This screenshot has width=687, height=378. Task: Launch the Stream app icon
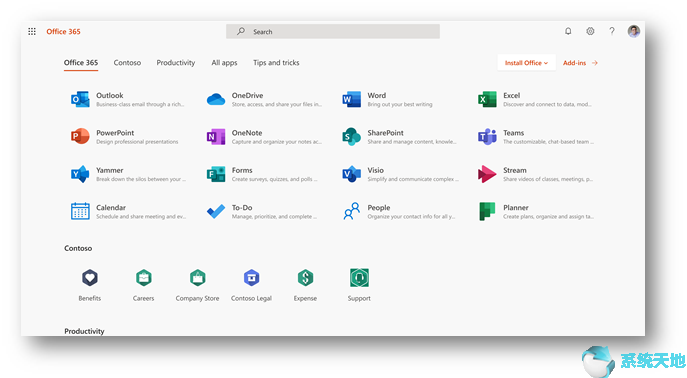tap(487, 174)
